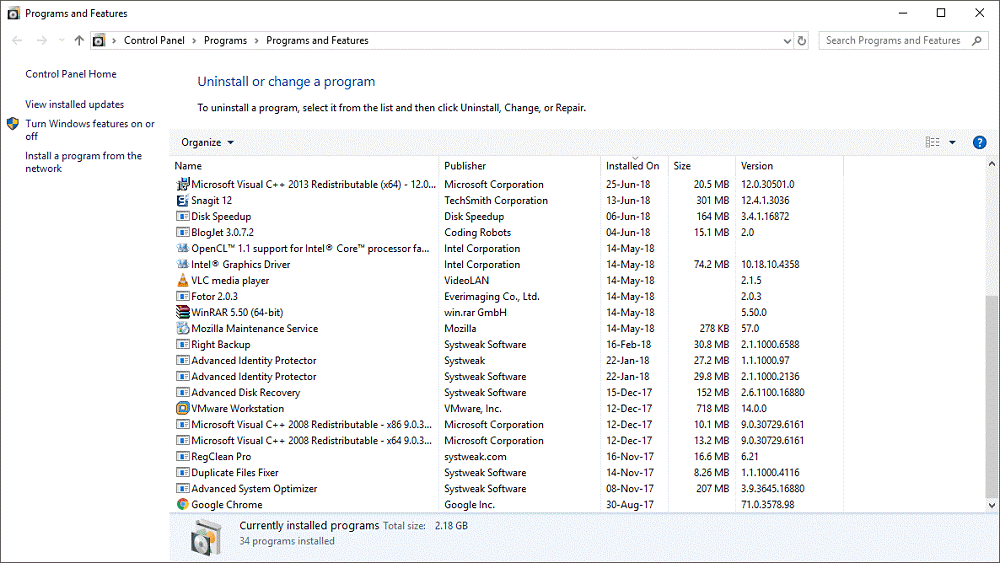This screenshot has width=1000, height=563.
Task: Click the scrollbar up arrow
Action: click(992, 165)
